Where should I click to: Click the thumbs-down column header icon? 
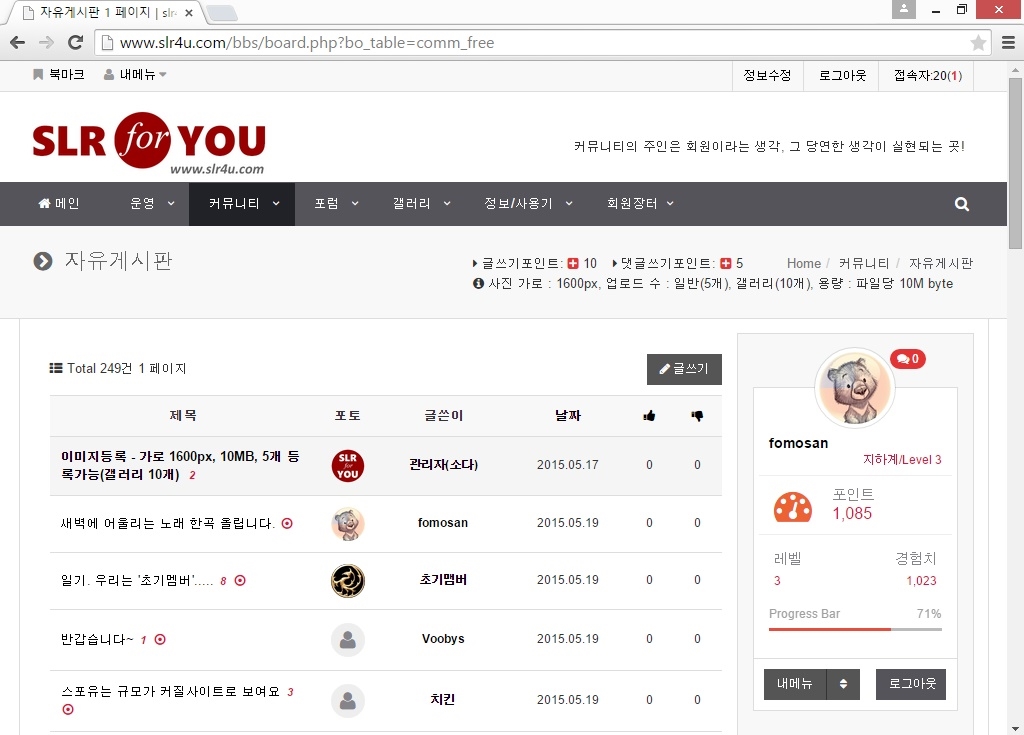pos(697,416)
